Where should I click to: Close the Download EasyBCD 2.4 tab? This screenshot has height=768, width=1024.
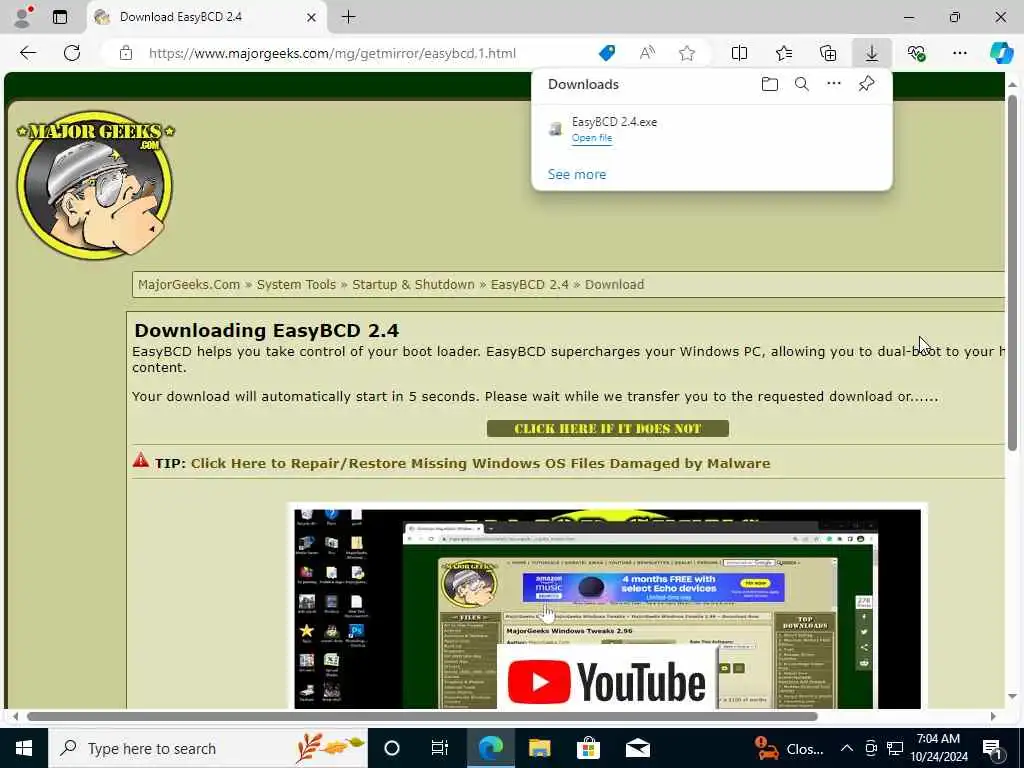coord(312,17)
